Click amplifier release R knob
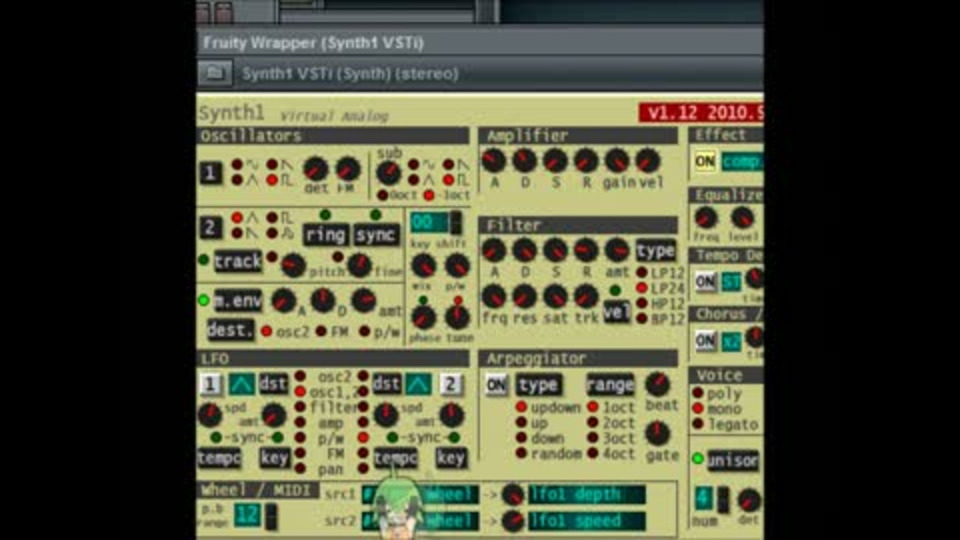This screenshot has width=960, height=540. pos(586,161)
